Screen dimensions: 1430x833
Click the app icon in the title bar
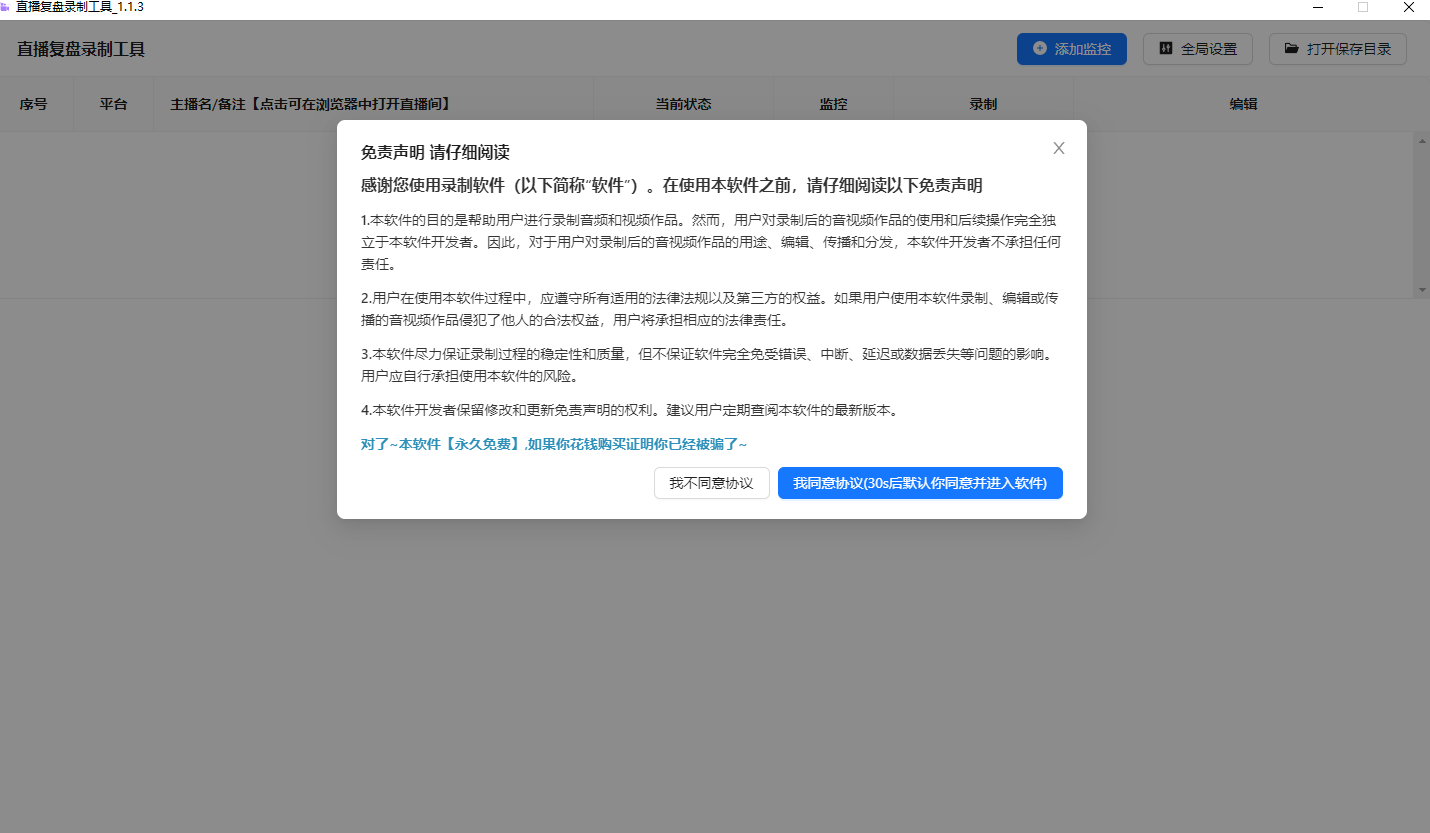(x=8, y=7)
